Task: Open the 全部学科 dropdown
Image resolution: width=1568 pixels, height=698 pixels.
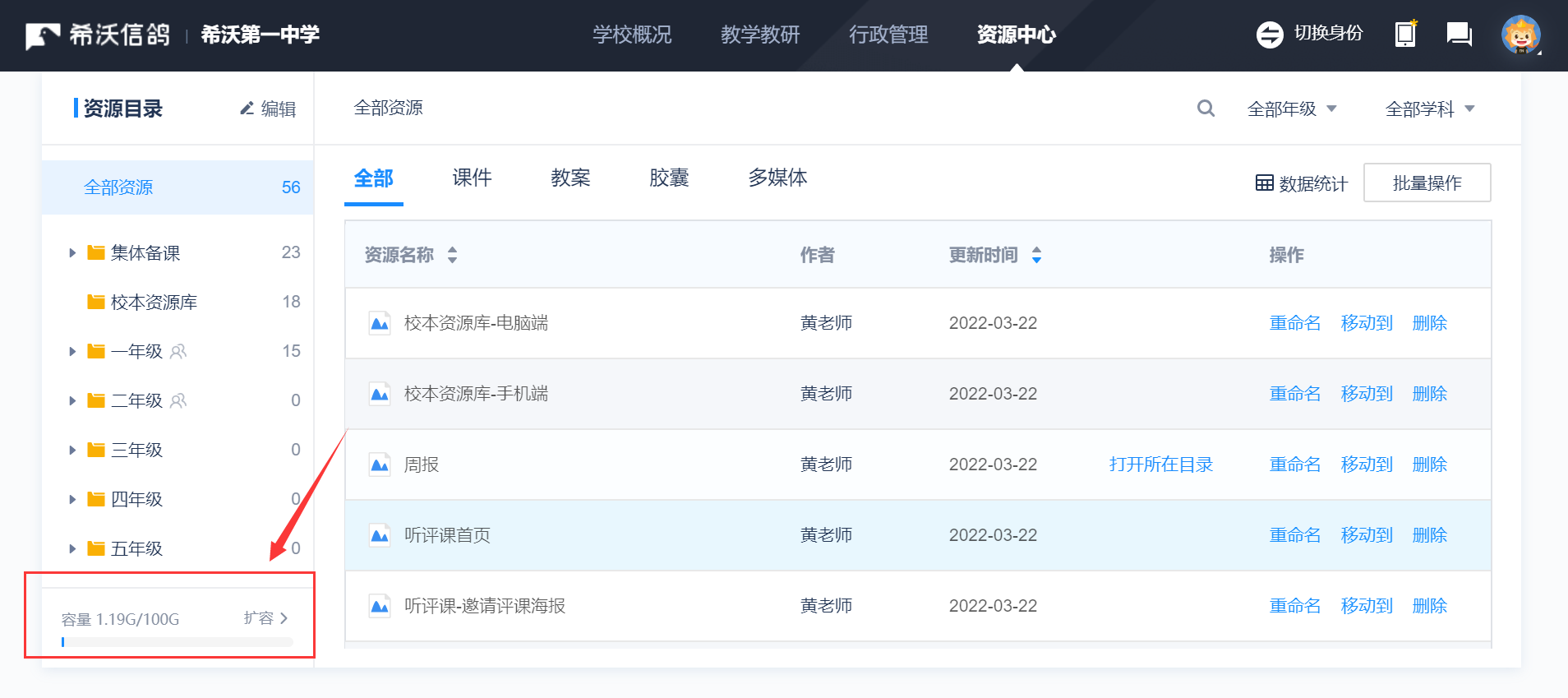Action: click(1430, 109)
